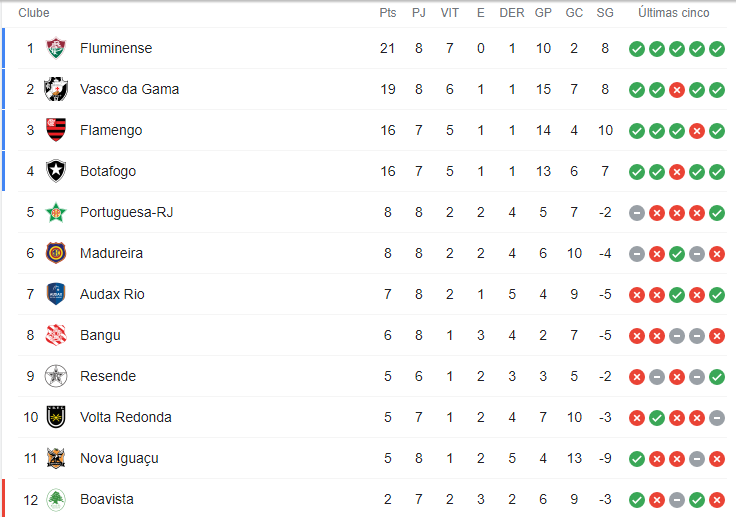736x517 pixels.
Task: Select the Flamengo red-black crest
Action: coord(56,130)
